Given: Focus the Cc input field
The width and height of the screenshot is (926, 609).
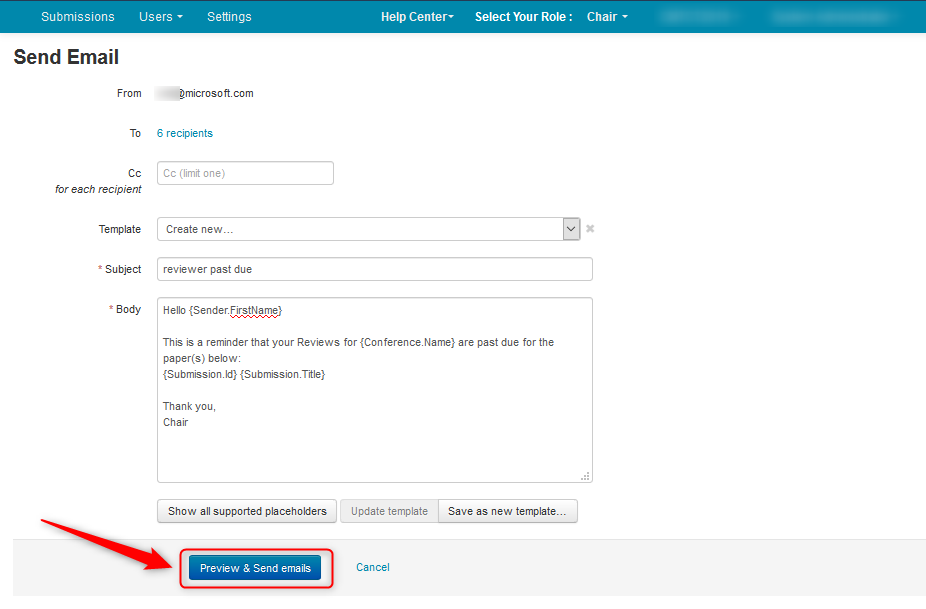Looking at the screenshot, I should tap(245, 173).
